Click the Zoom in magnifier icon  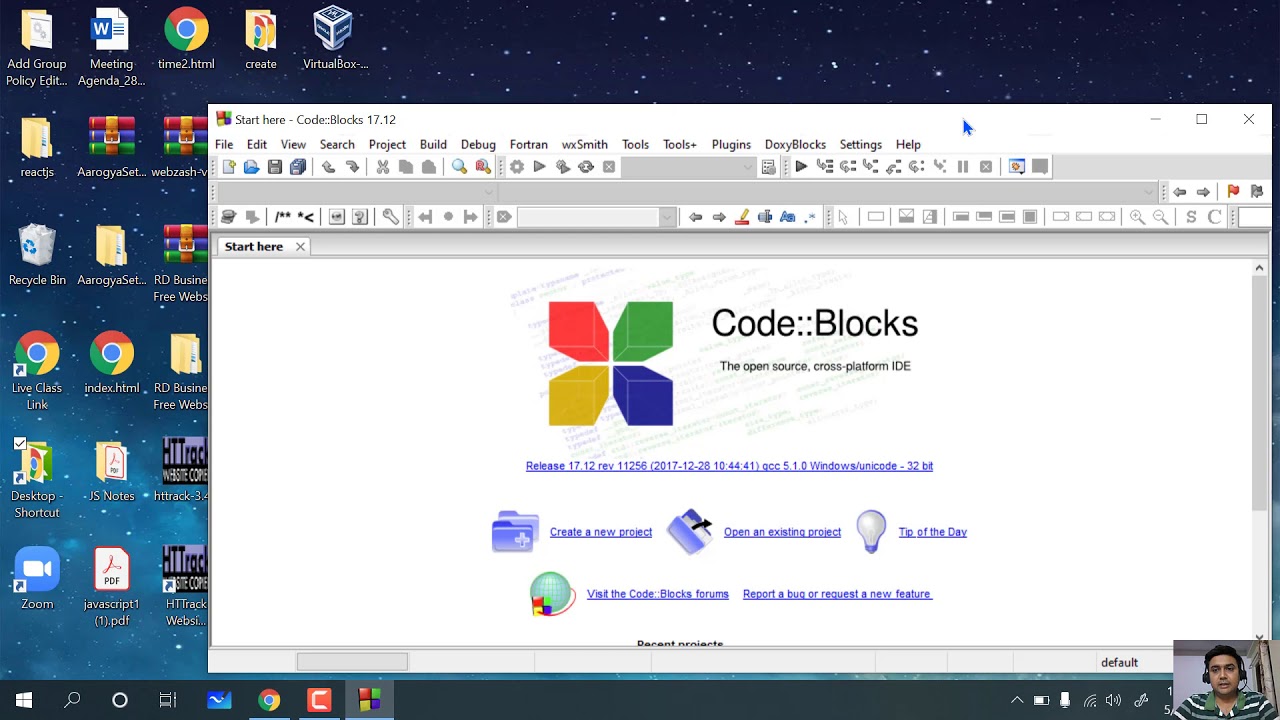[1137, 217]
